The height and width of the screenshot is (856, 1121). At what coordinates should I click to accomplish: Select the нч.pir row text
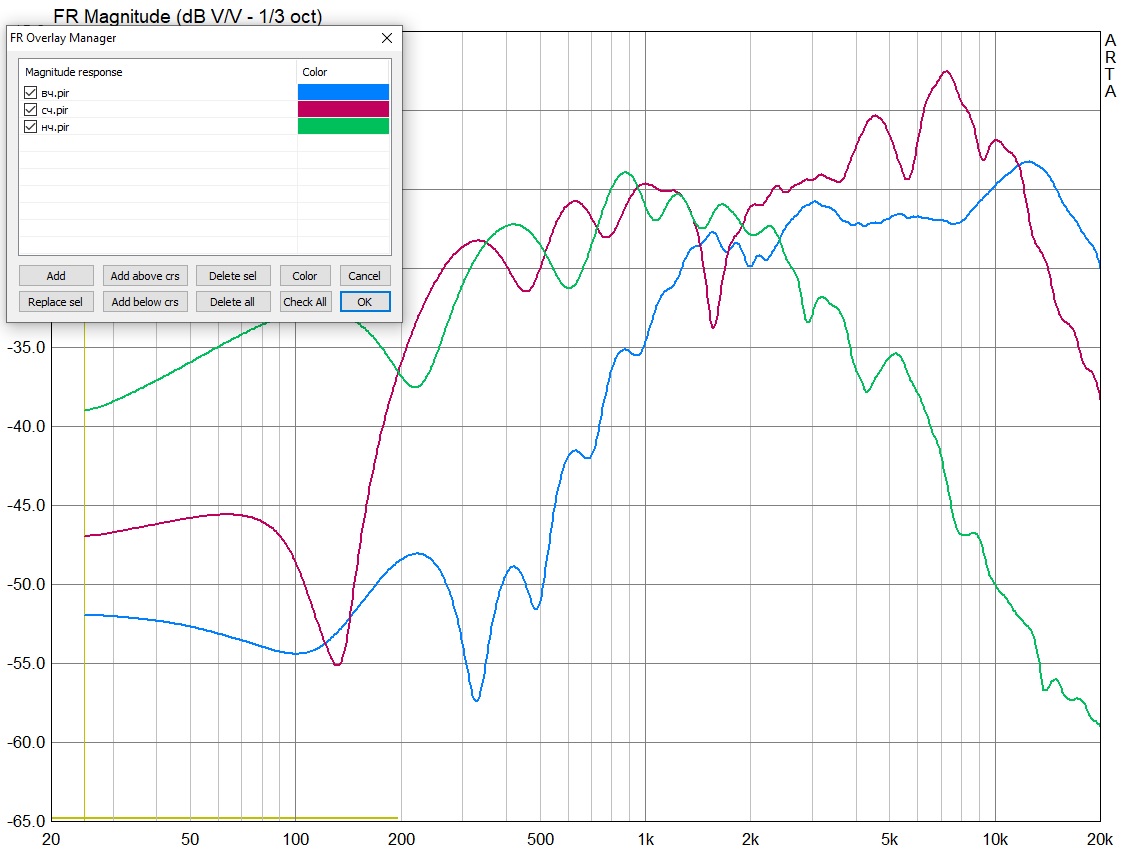55,127
